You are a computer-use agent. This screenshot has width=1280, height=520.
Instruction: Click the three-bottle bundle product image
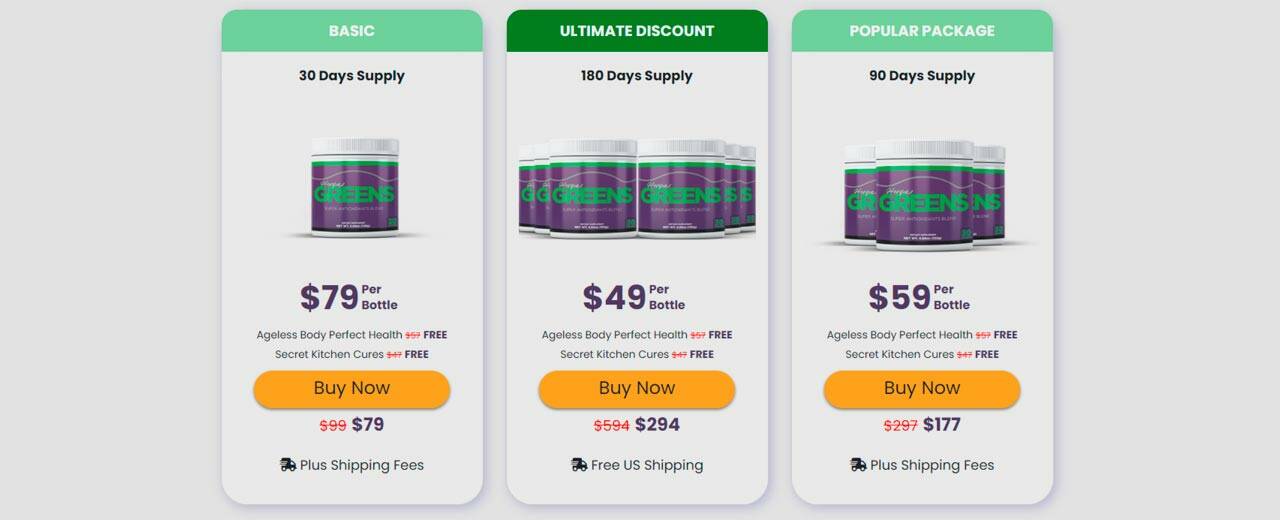coord(923,192)
